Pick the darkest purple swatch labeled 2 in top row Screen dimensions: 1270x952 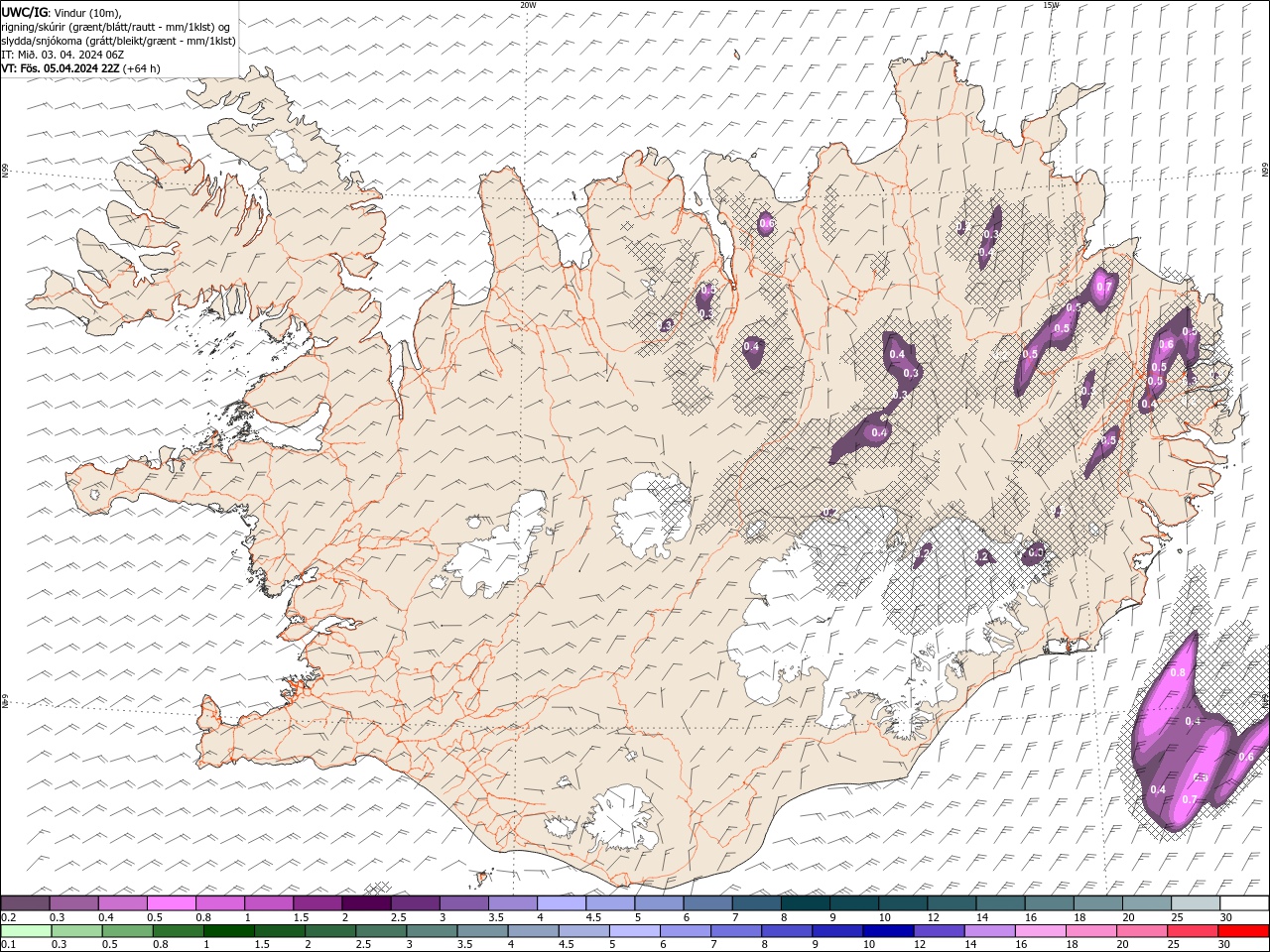(x=366, y=903)
